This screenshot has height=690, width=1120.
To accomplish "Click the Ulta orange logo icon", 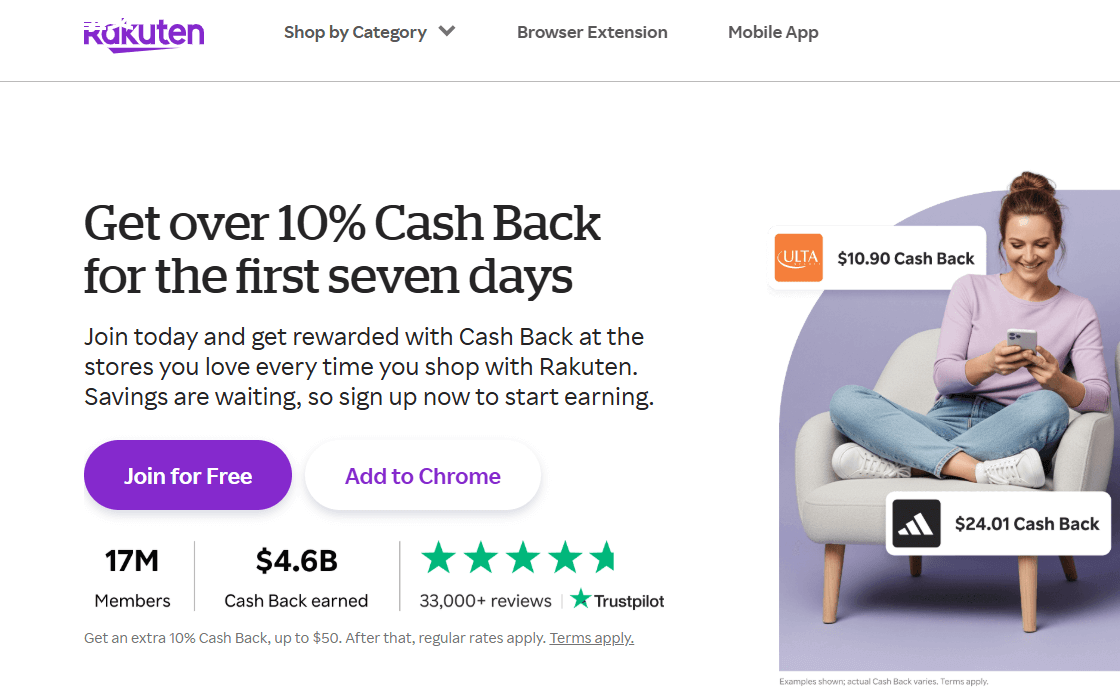I will coord(799,258).
